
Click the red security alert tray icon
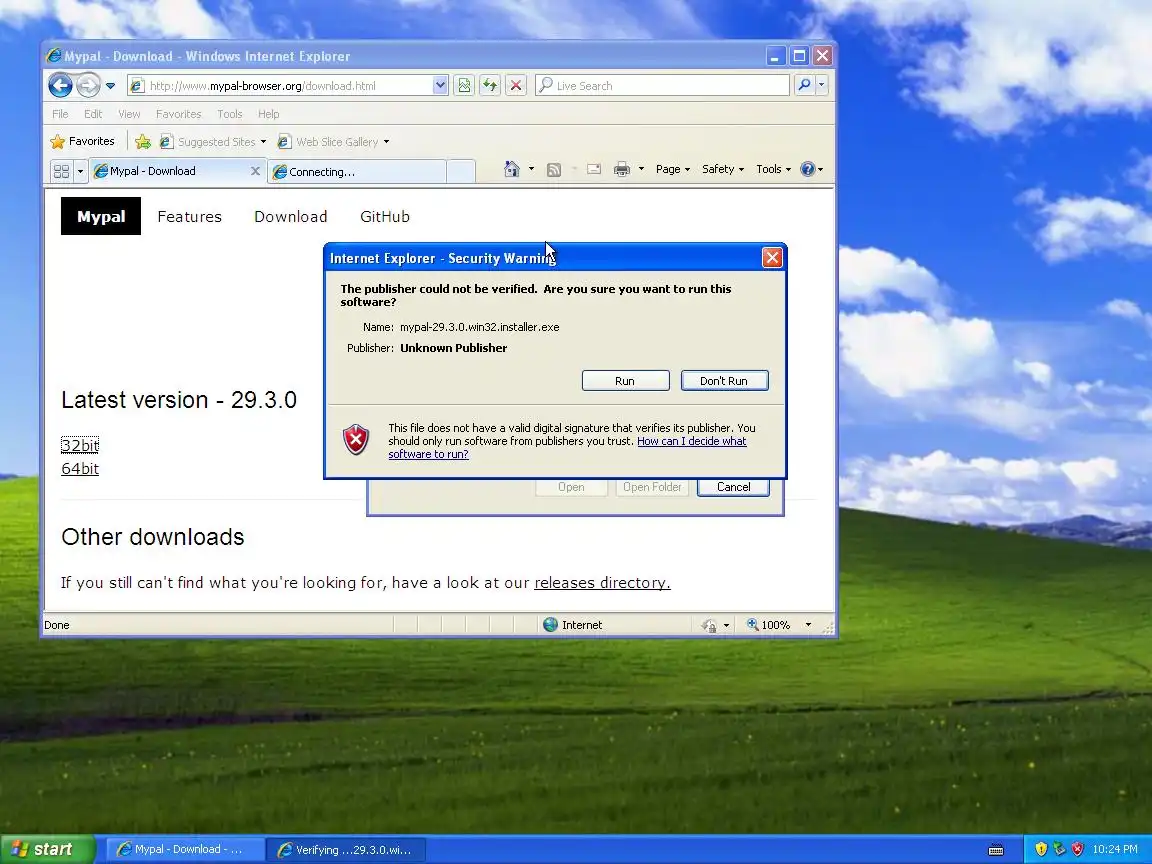1078,849
